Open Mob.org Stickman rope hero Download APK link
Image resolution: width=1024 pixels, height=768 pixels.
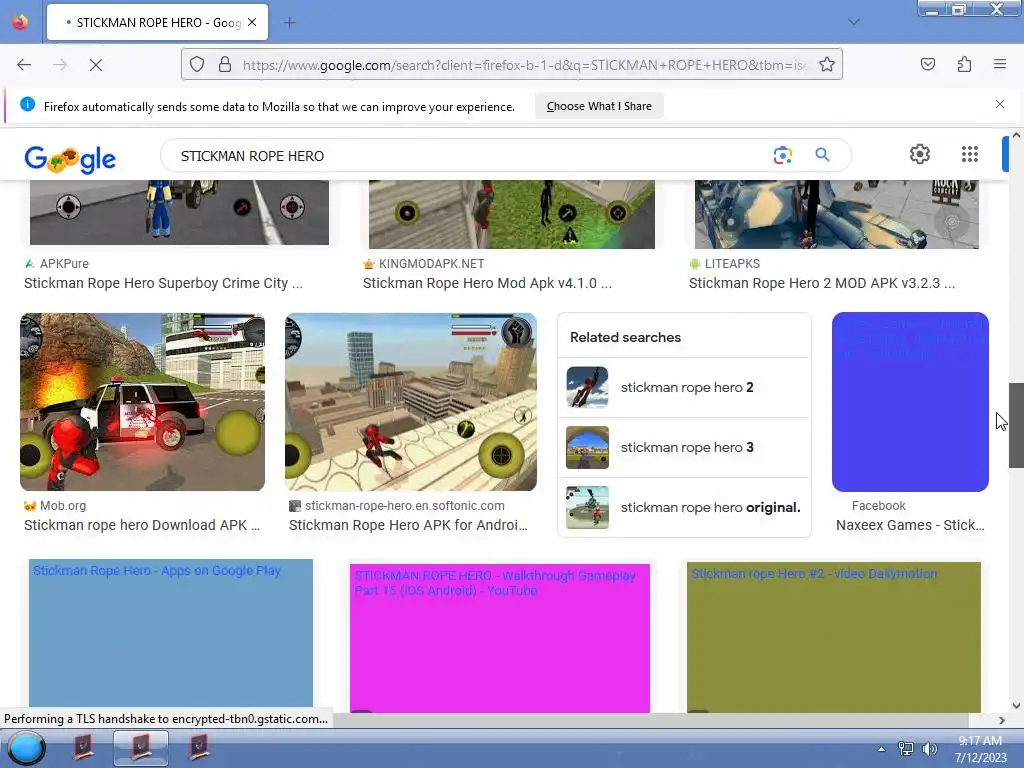142,525
